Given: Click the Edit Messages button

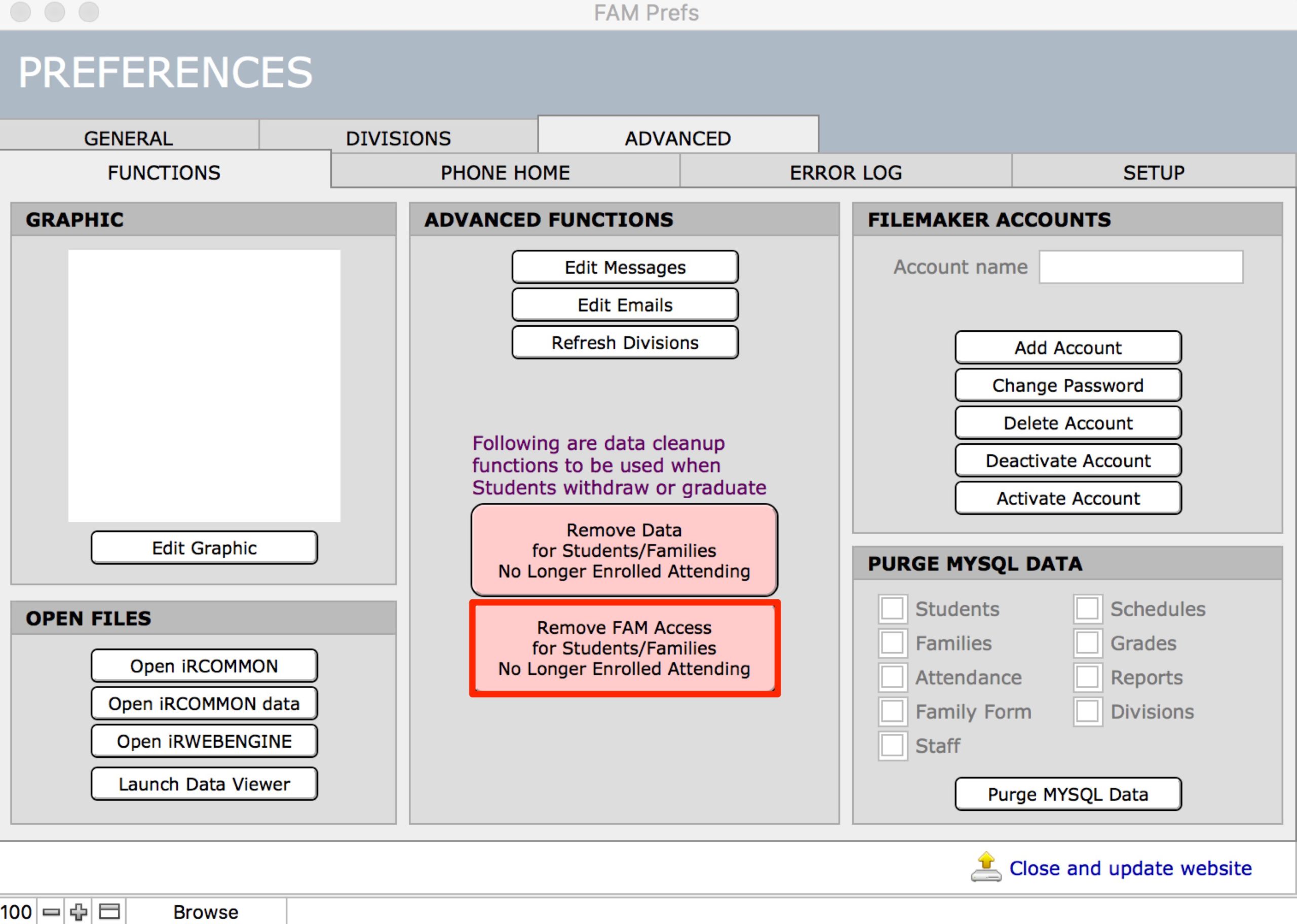Looking at the screenshot, I should [625, 267].
